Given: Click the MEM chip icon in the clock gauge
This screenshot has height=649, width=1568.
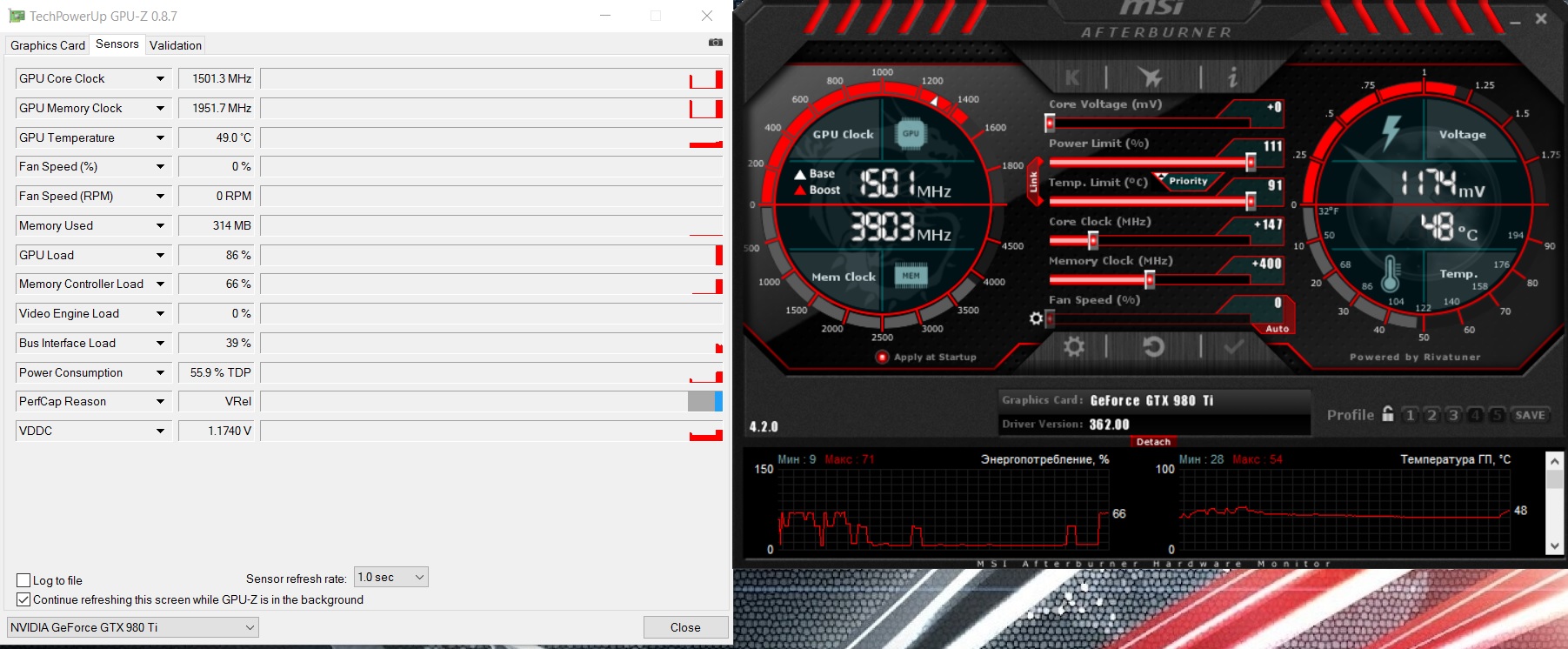Looking at the screenshot, I should click(x=911, y=276).
